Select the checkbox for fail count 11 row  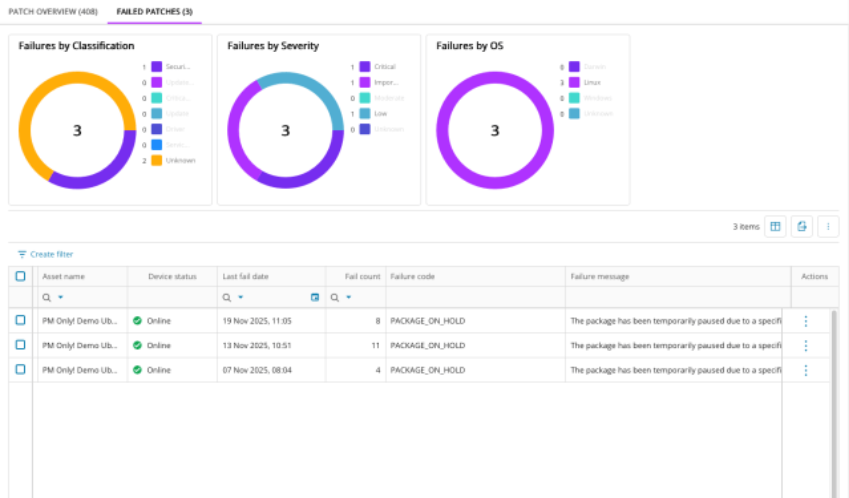pyautogui.click(x=21, y=345)
